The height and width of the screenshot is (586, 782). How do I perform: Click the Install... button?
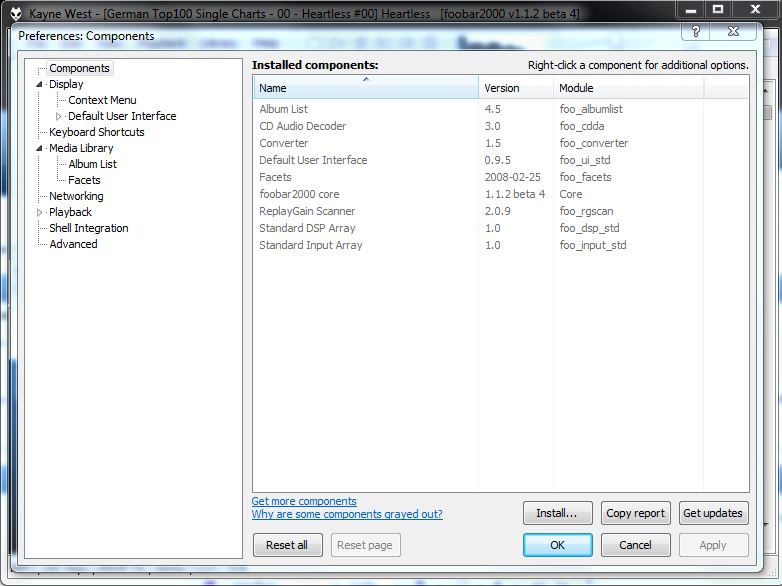point(558,513)
